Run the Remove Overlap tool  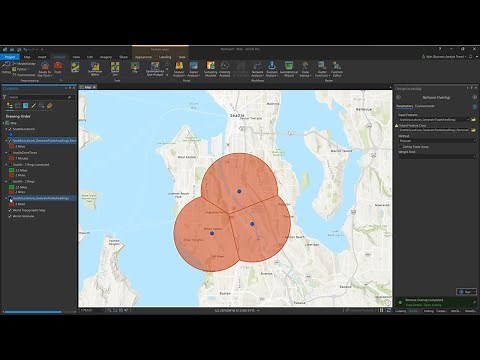pyautogui.click(x=466, y=292)
